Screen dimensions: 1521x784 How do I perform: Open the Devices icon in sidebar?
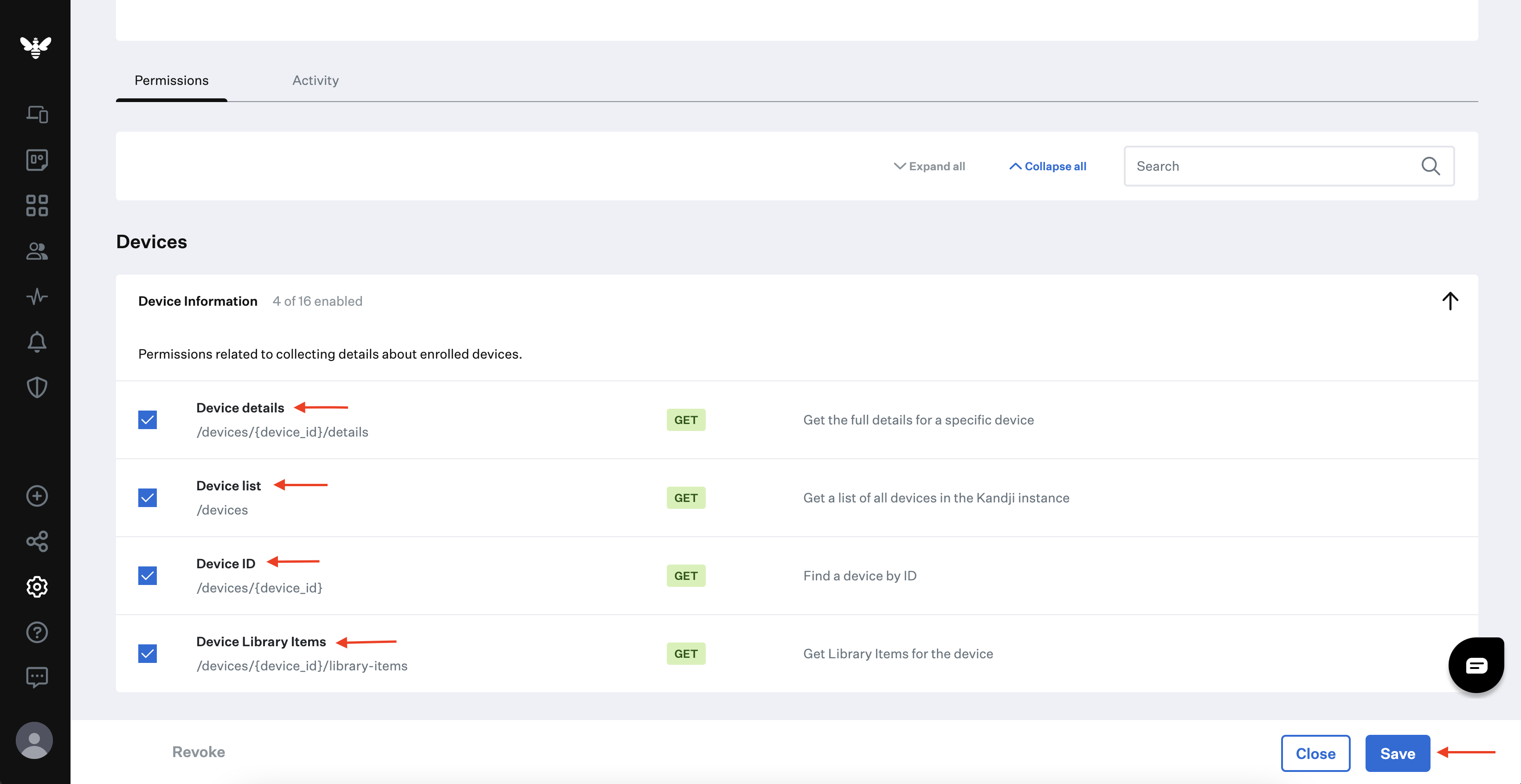[x=37, y=114]
